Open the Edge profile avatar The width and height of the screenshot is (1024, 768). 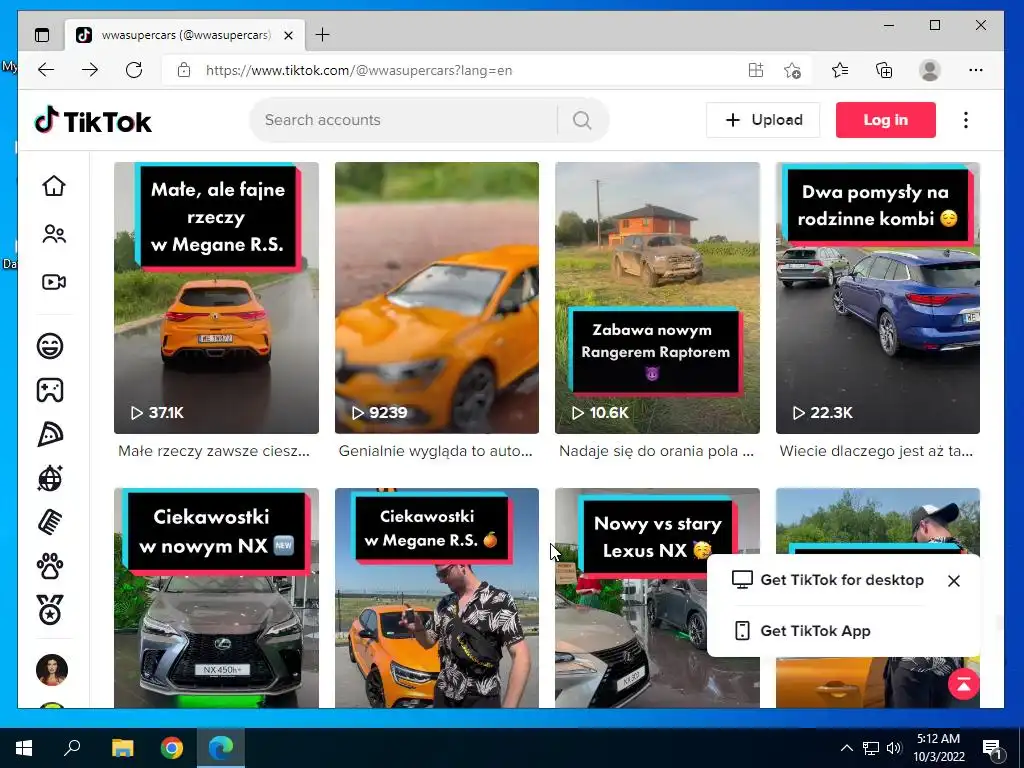929,70
